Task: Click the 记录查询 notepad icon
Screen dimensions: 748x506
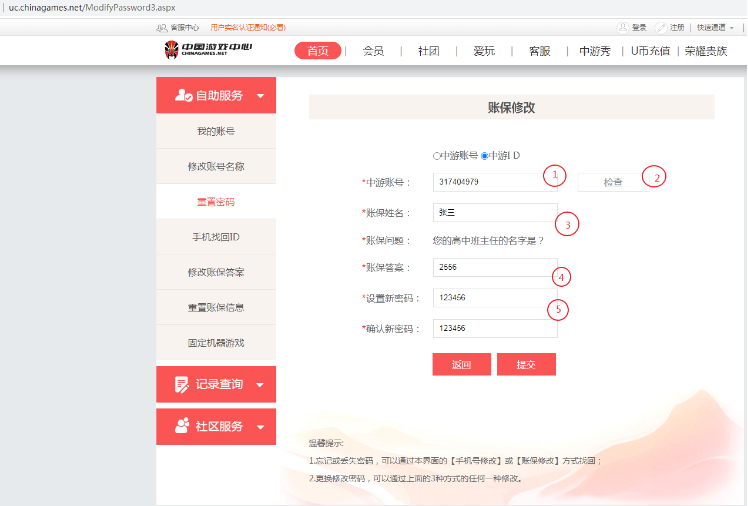Action: point(182,384)
